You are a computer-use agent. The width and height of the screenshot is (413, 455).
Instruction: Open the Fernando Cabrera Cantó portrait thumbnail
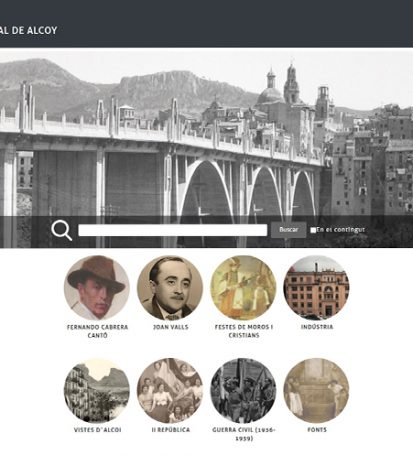click(97, 288)
